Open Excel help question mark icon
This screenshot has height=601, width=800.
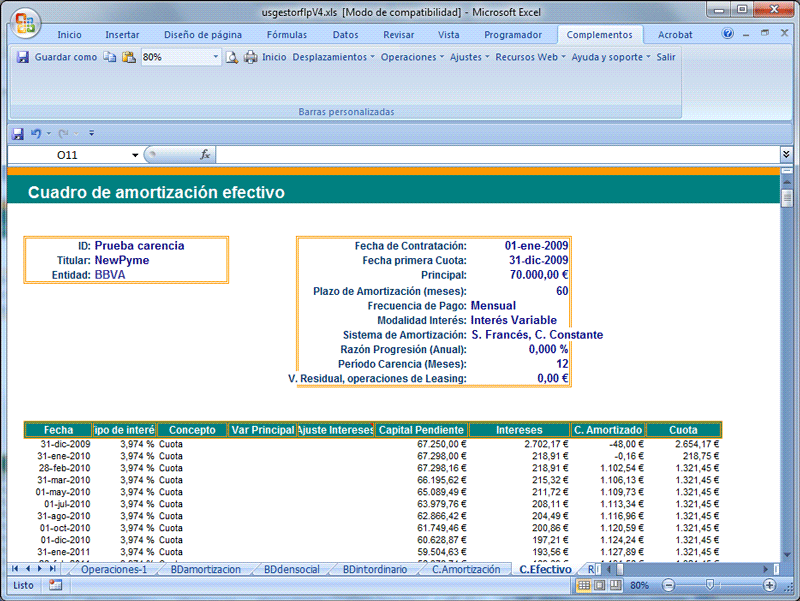tap(728, 34)
